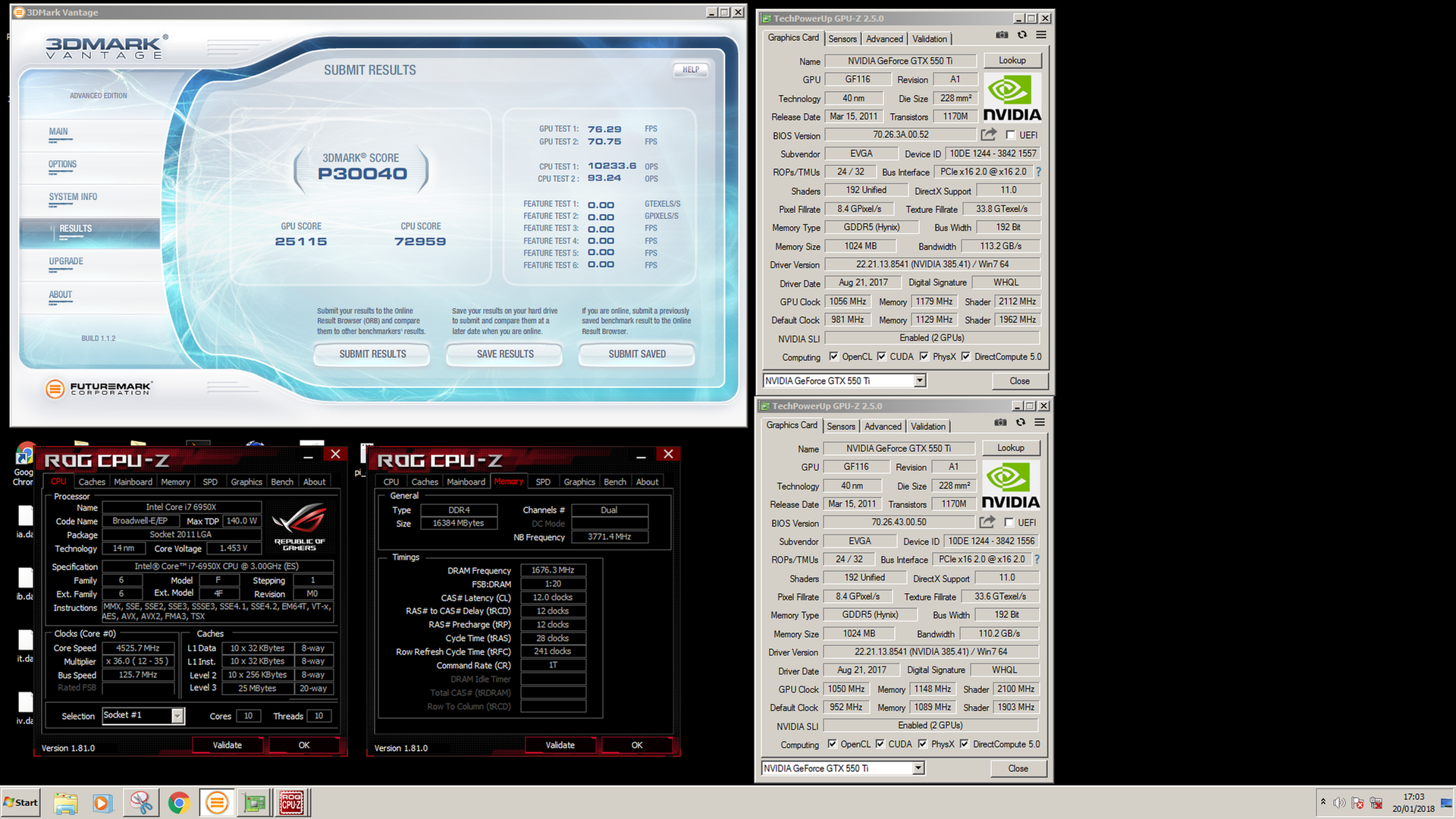Screen dimensions: 1456x819
Task: Open the volume control in the system tray
Action: click(1339, 802)
